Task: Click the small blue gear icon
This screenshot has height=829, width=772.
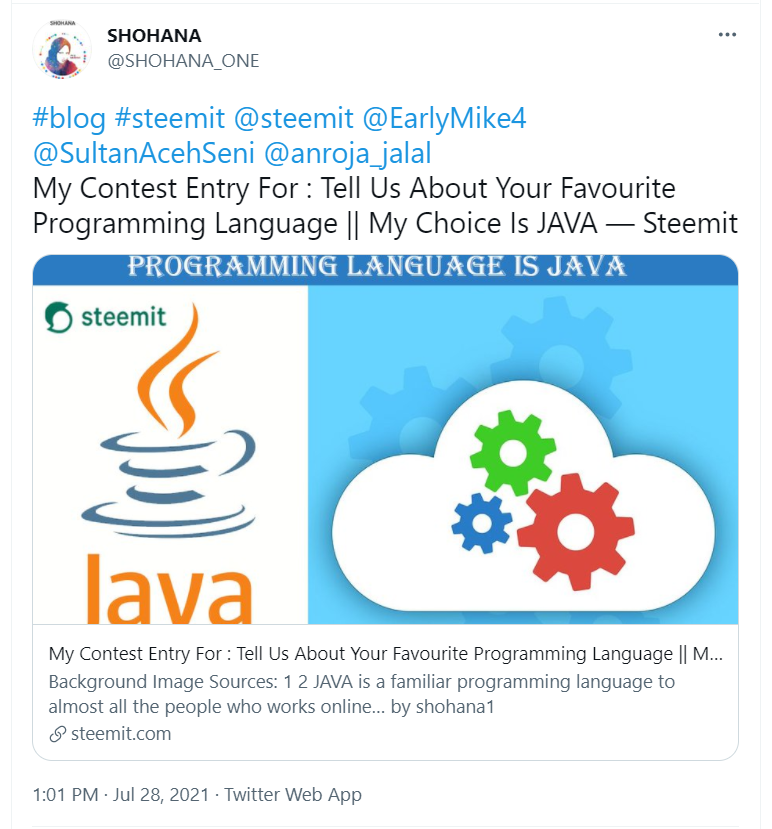Action: [482, 523]
